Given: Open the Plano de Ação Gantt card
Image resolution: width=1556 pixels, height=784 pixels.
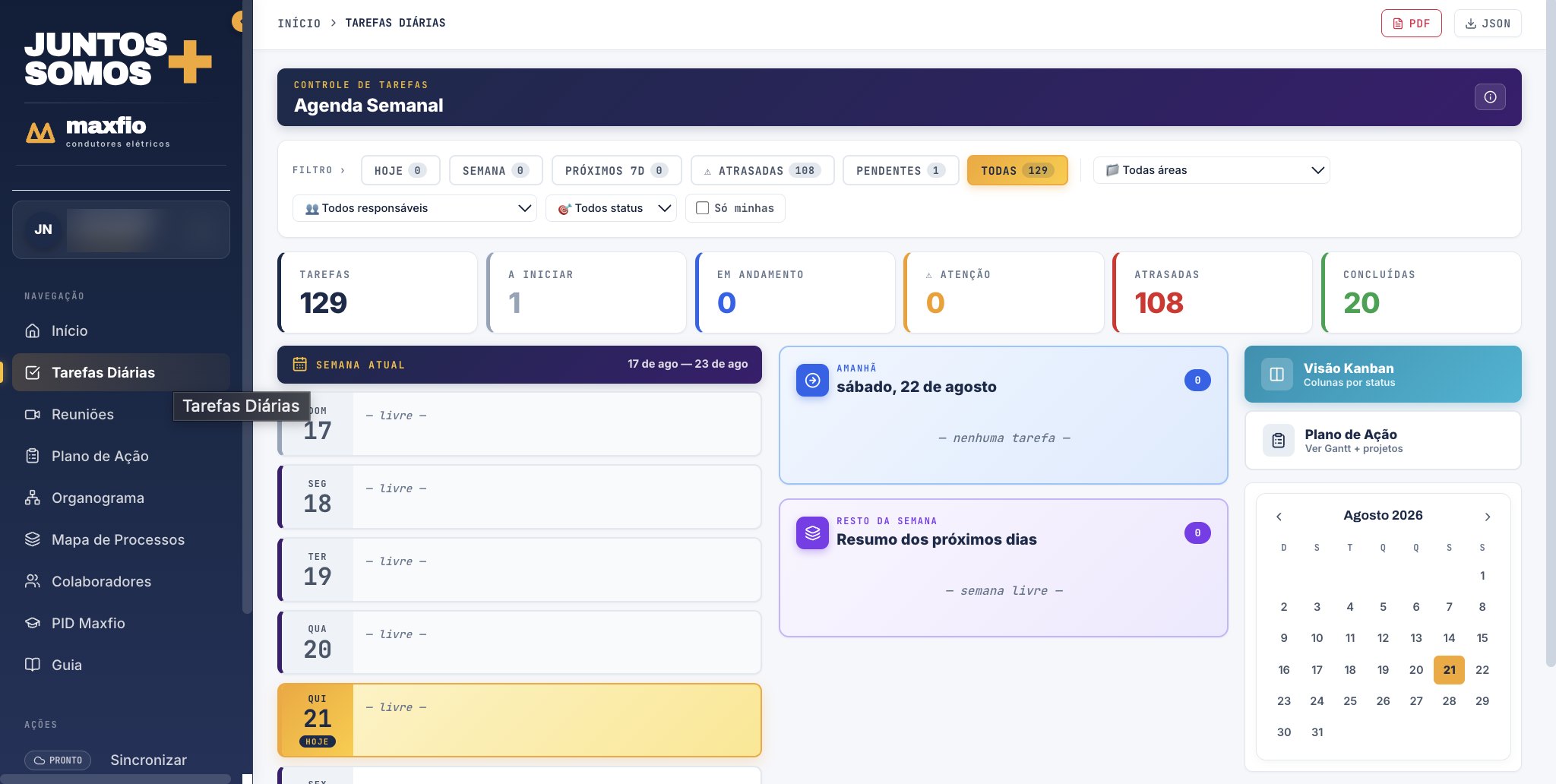Looking at the screenshot, I should (1383, 441).
